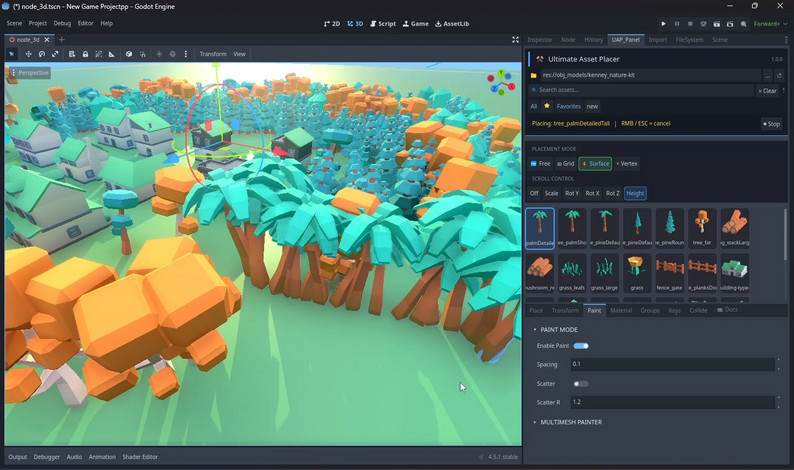
Task: Run a specific scene icon
Action: click(730, 24)
